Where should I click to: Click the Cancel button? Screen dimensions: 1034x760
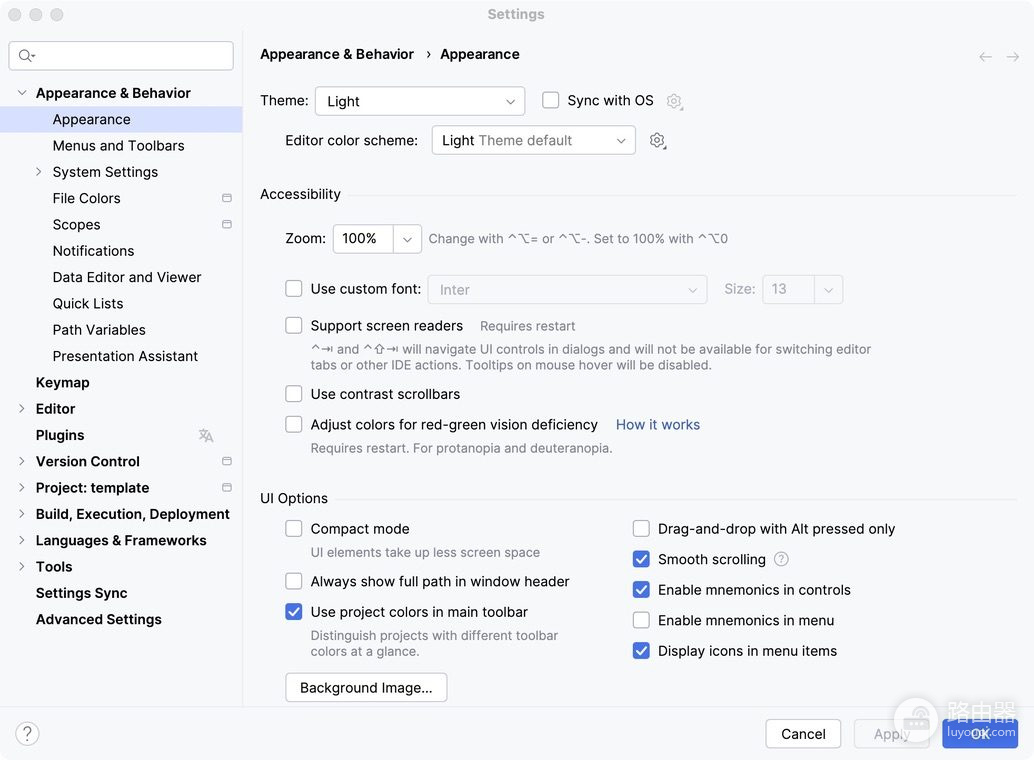(x=803, y=734)
